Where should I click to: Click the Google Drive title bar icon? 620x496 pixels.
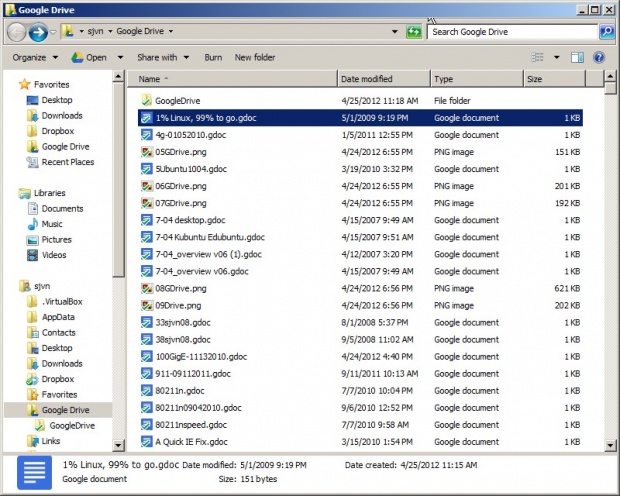coord(11,10)
